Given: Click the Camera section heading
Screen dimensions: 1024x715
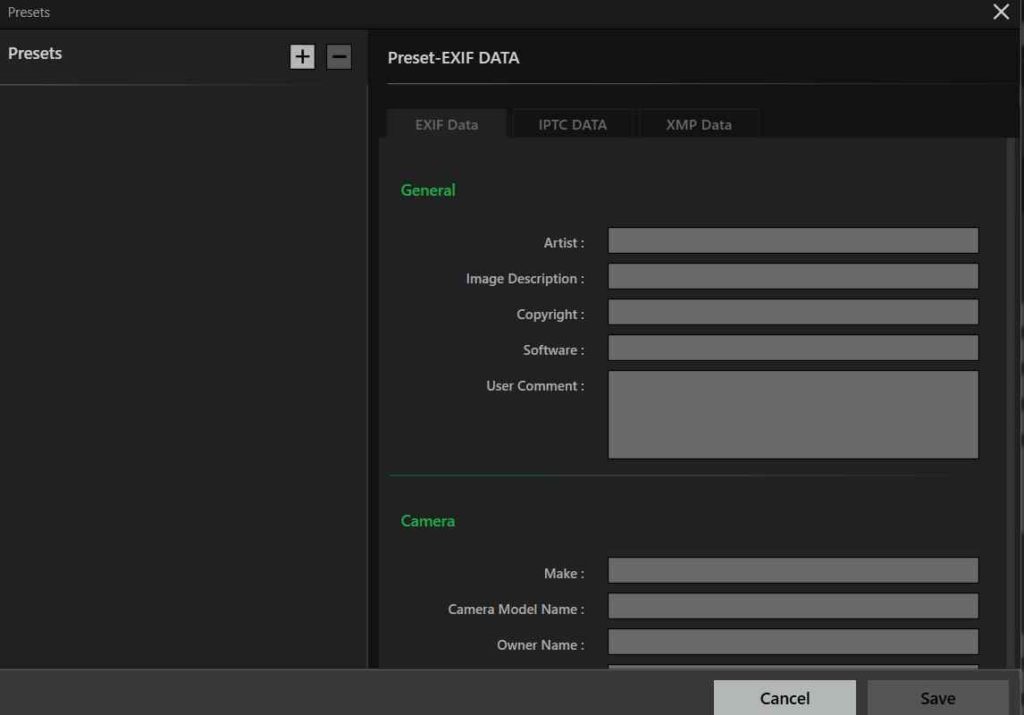Looking at the screenshot, I should click(428, 521).
